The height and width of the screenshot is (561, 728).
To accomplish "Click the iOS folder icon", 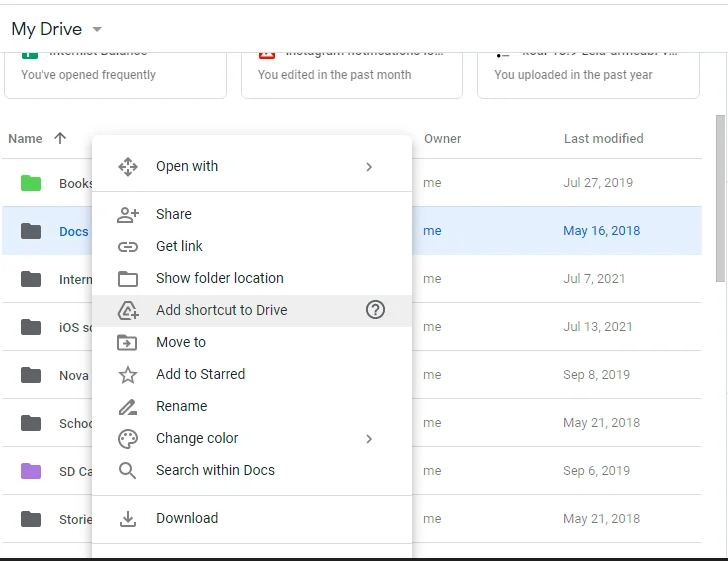I will coord(31,327).
